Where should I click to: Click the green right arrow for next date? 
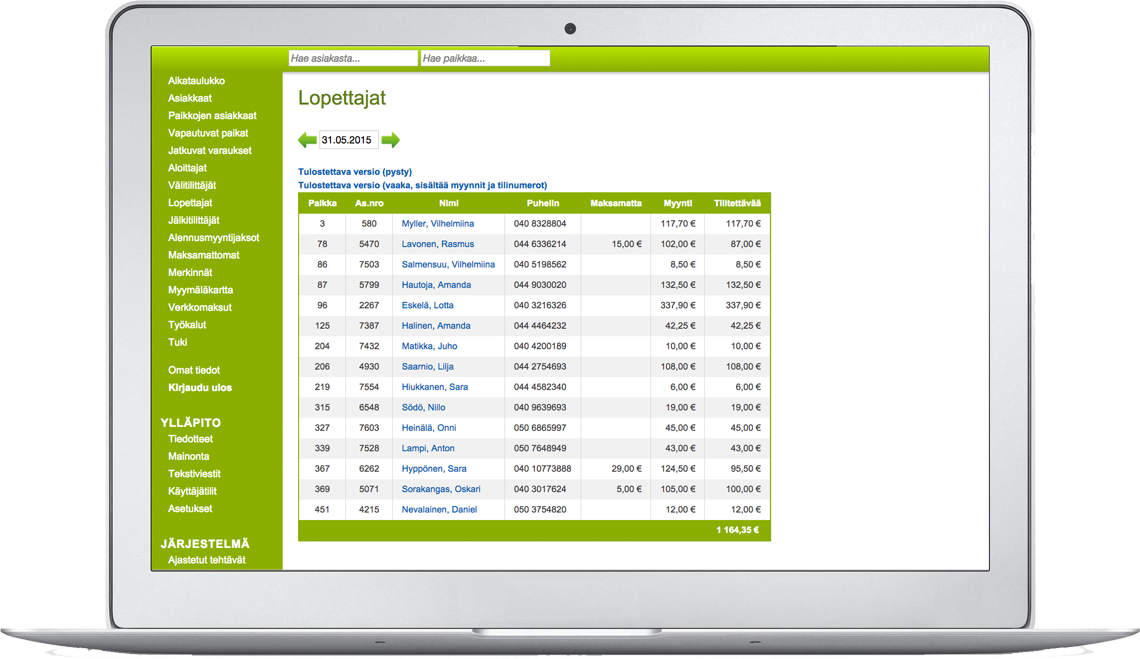point(391,140)
